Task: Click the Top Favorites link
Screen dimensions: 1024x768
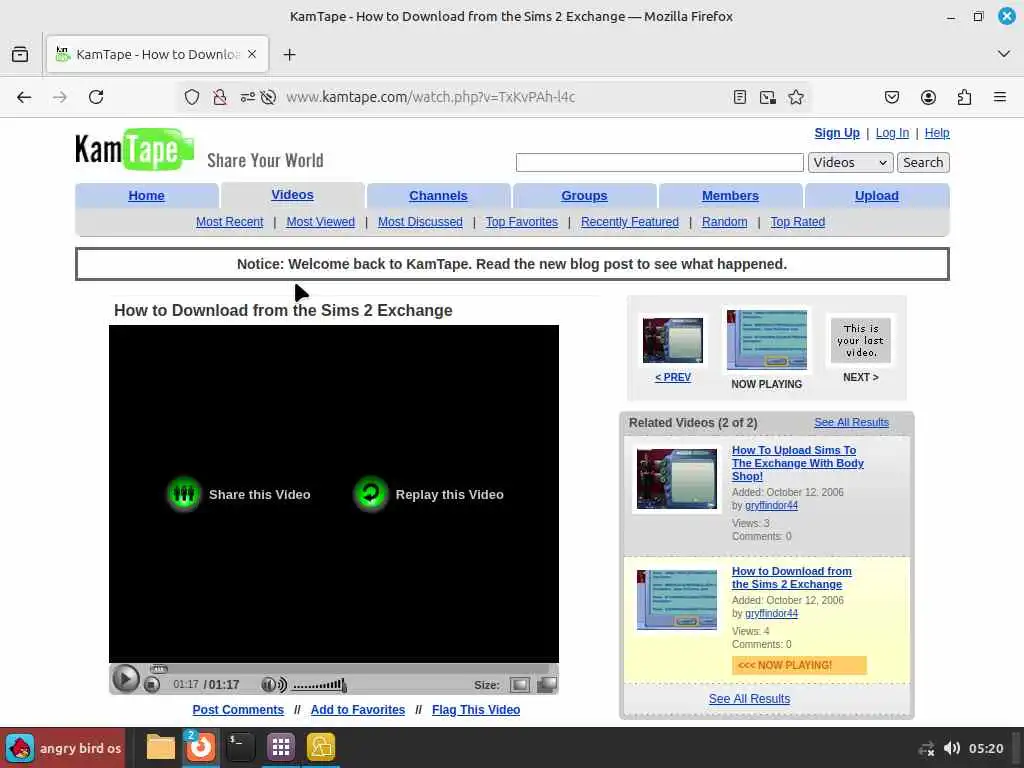Action: click(x=522, y=222)
